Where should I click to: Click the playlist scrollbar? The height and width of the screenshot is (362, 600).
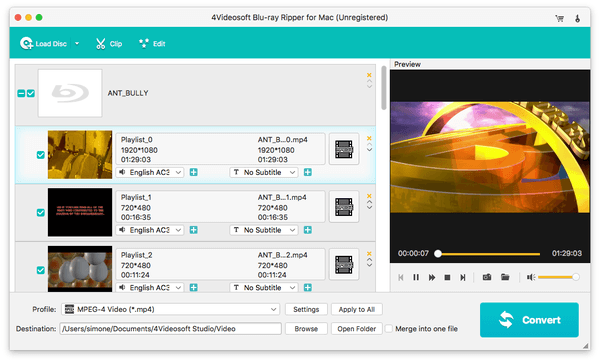[x=384, y=88]
